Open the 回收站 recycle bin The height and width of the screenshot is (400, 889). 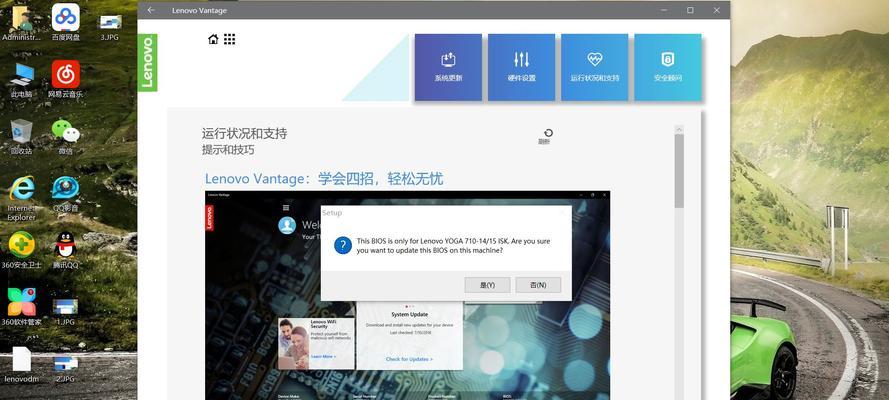pos(22,137)
